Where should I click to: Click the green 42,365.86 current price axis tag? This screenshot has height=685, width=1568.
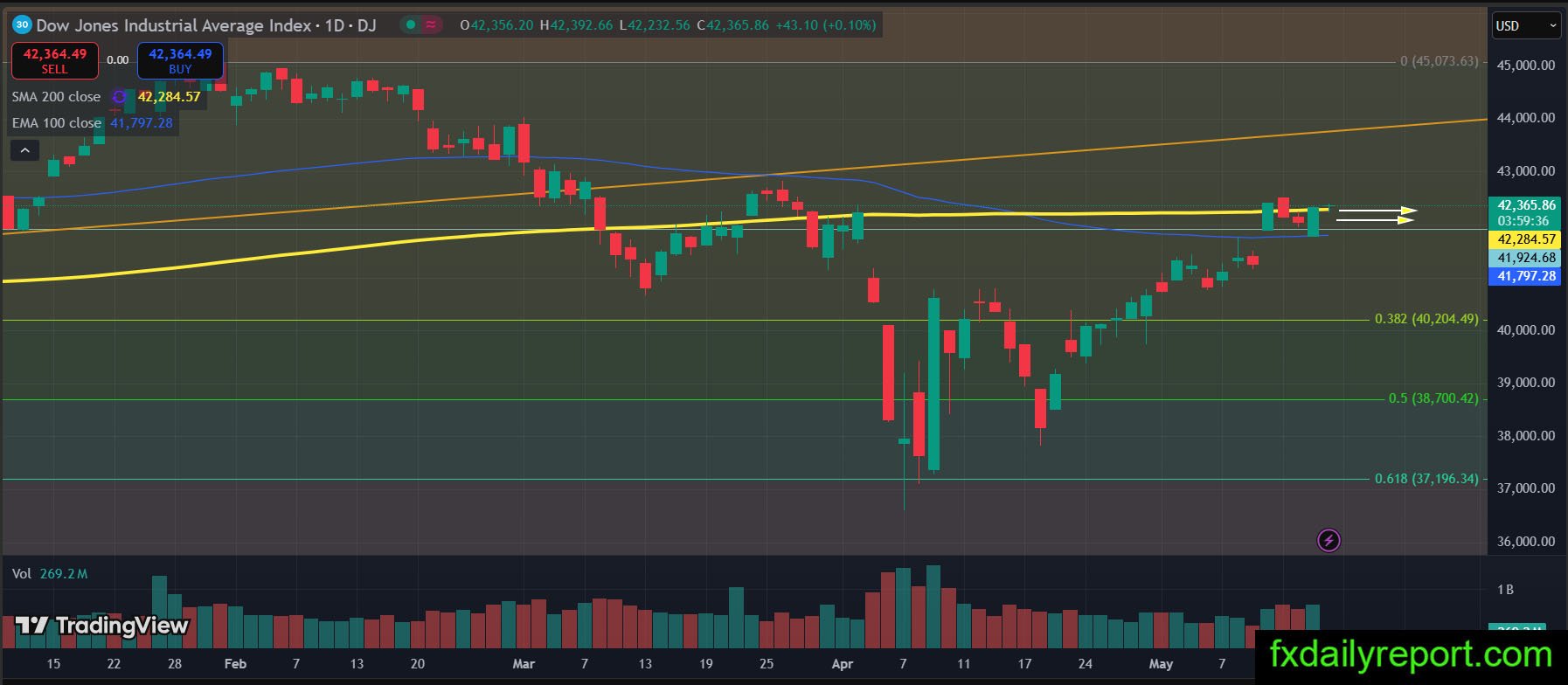pos(1526,206)
